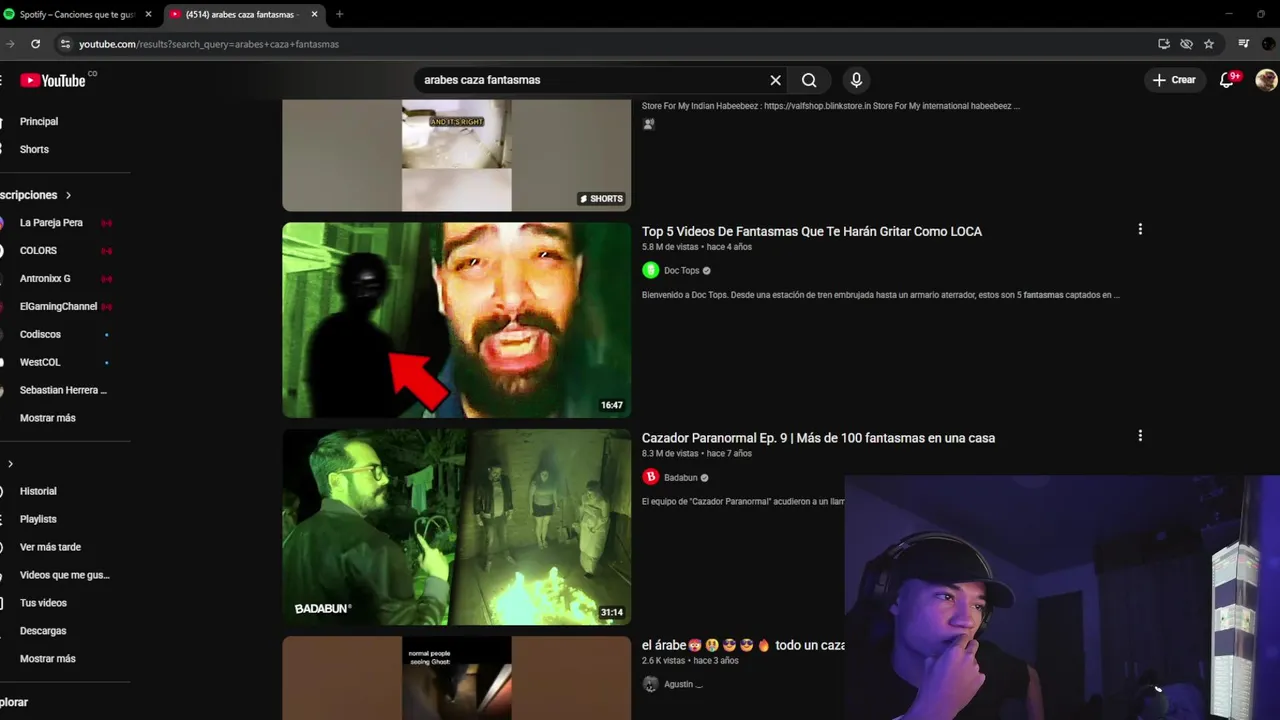
Task: Play the Cazador Paranormal Badabun thumbnail
Action: click(x=457, y=527)
